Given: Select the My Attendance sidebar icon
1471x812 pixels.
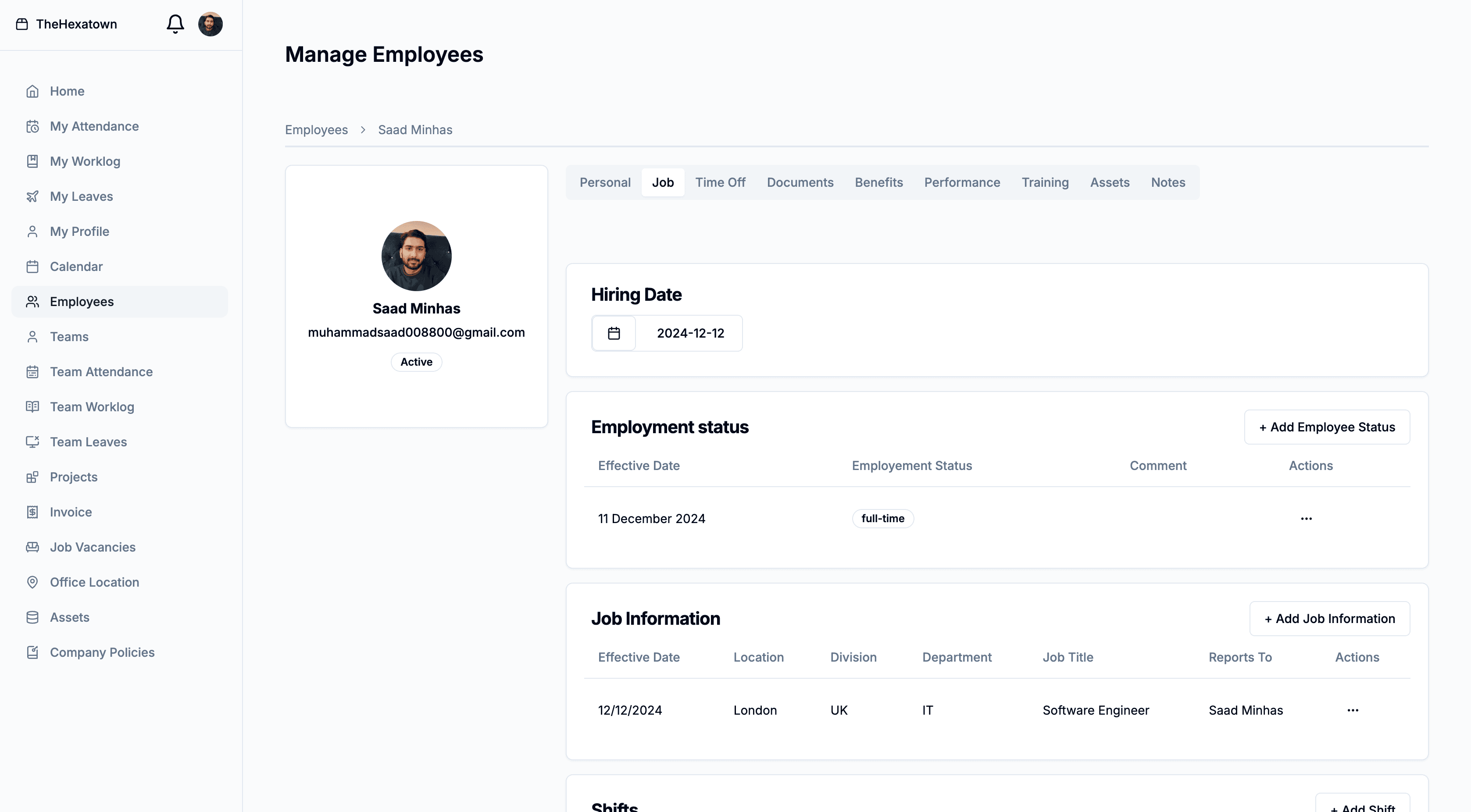Looking at the screenshot, I should pos(32,126).
